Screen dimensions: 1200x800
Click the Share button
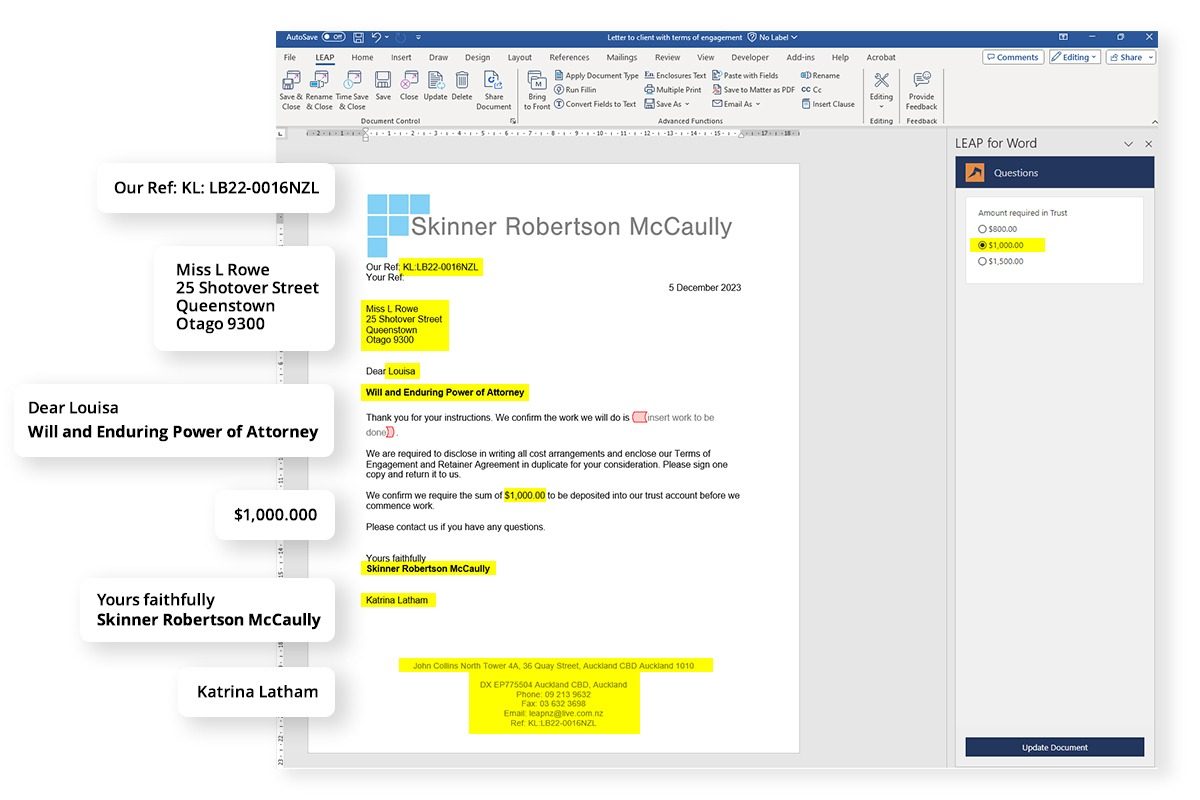click(1130, 57)
